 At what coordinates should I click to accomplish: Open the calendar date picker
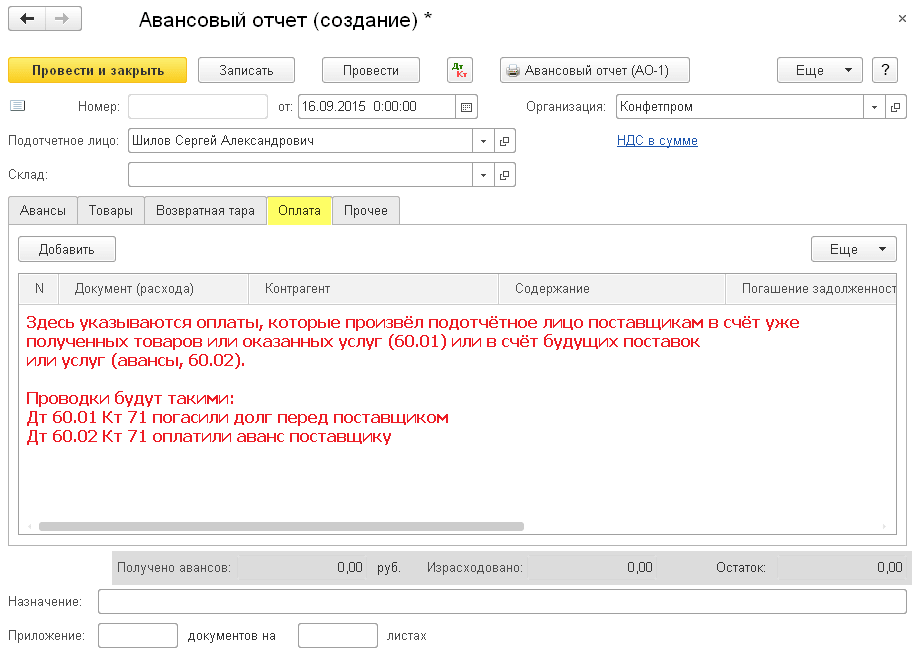coord(467,106)
